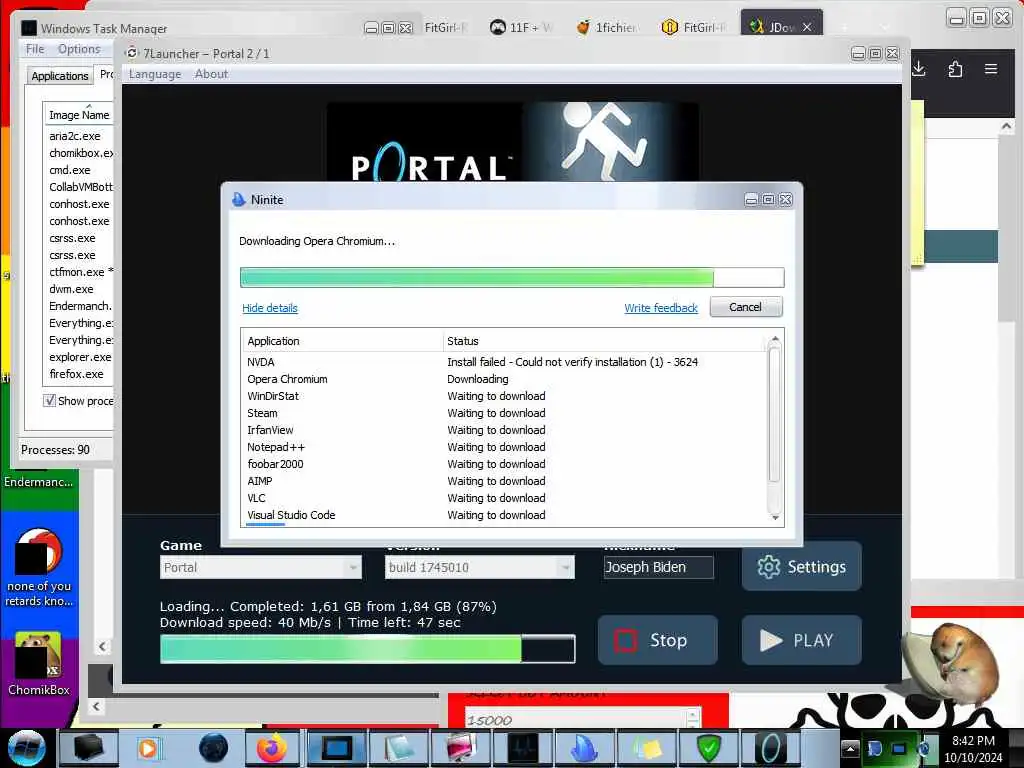The image size is (1024, 768).
Task: Click 7Launcher download progress bar
Action: click(x=368, y=649)
